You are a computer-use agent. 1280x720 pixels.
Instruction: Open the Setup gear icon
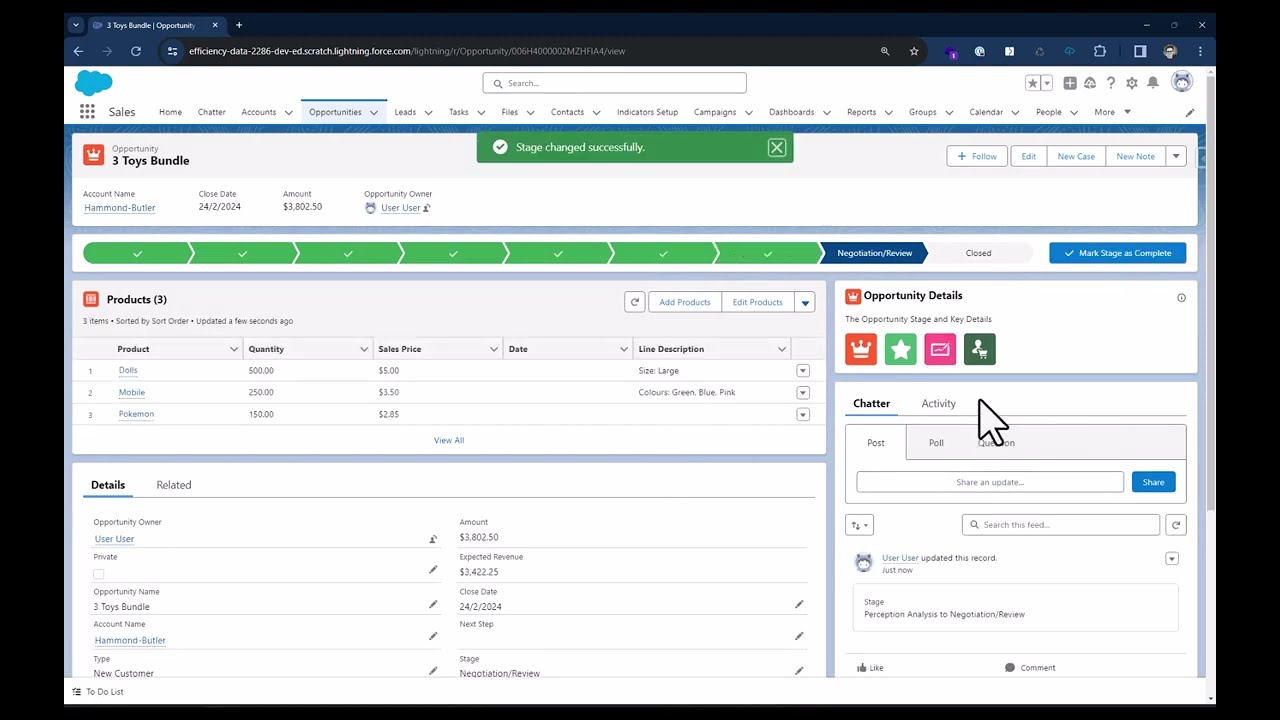coord(1132,83)
